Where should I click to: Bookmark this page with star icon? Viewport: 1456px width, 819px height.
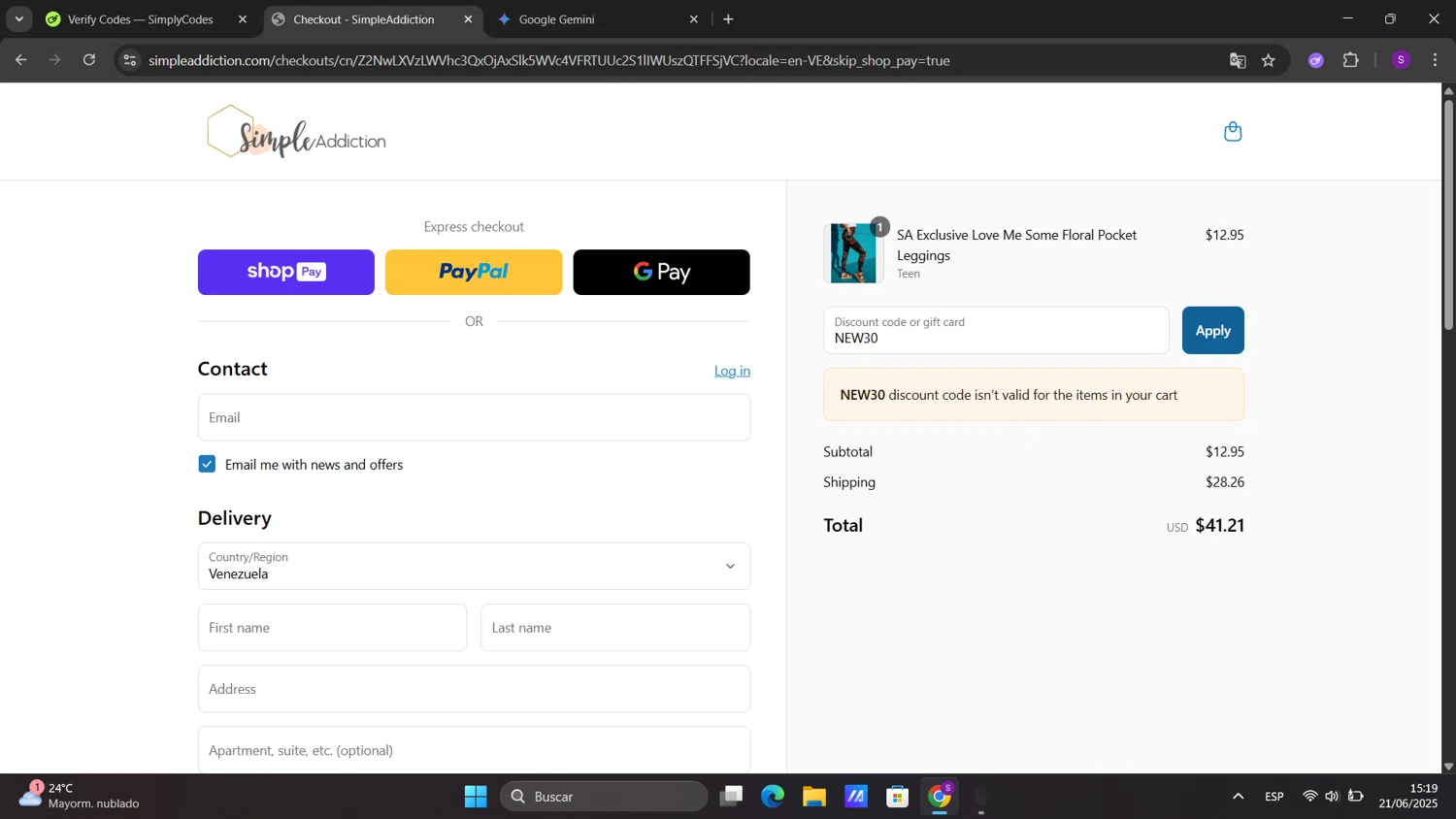click(x=1269, y=60)
